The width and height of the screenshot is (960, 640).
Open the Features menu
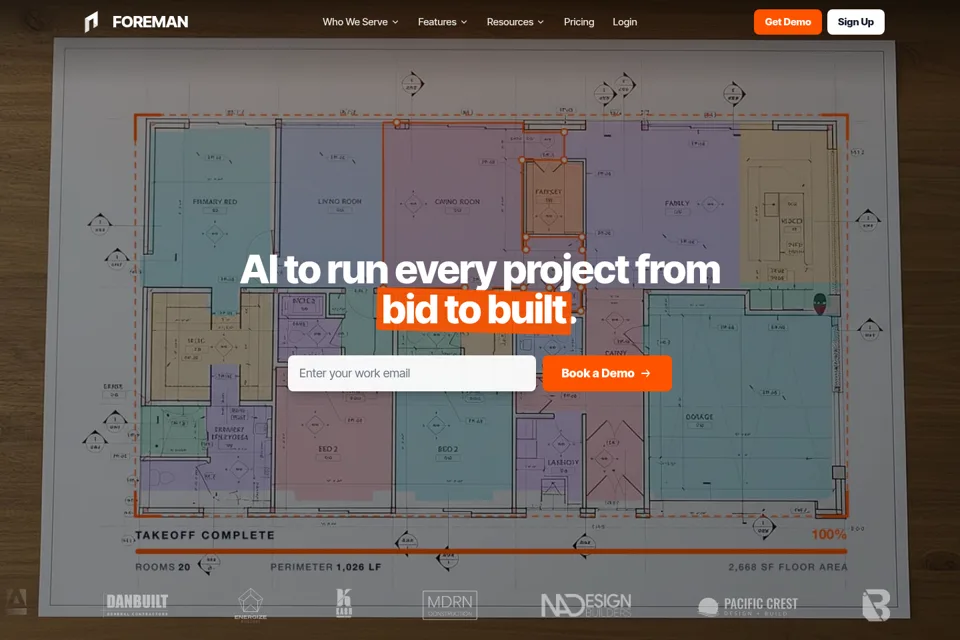coord(442,22)
